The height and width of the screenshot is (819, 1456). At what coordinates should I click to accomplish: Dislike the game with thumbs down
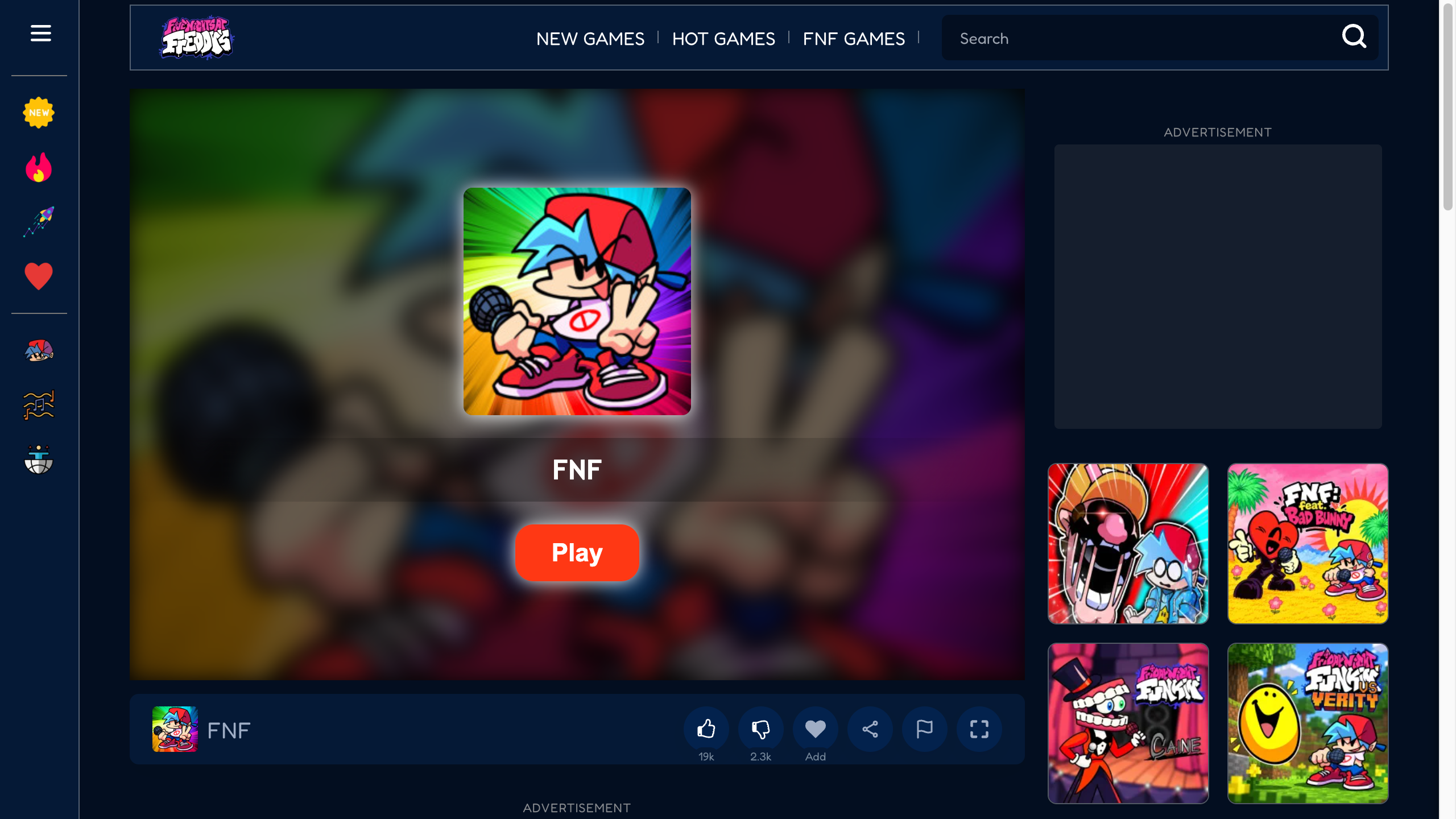click(761, 729)
